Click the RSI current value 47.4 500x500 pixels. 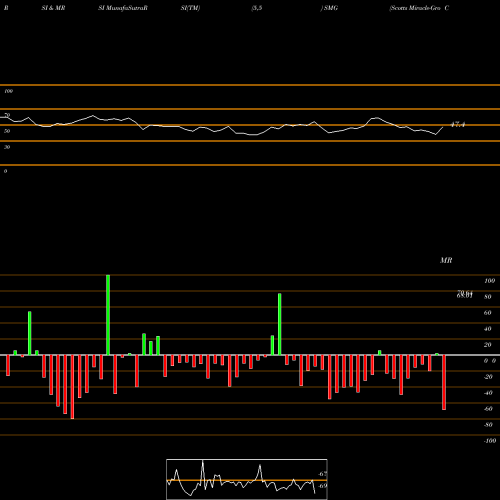click(458, 125)
